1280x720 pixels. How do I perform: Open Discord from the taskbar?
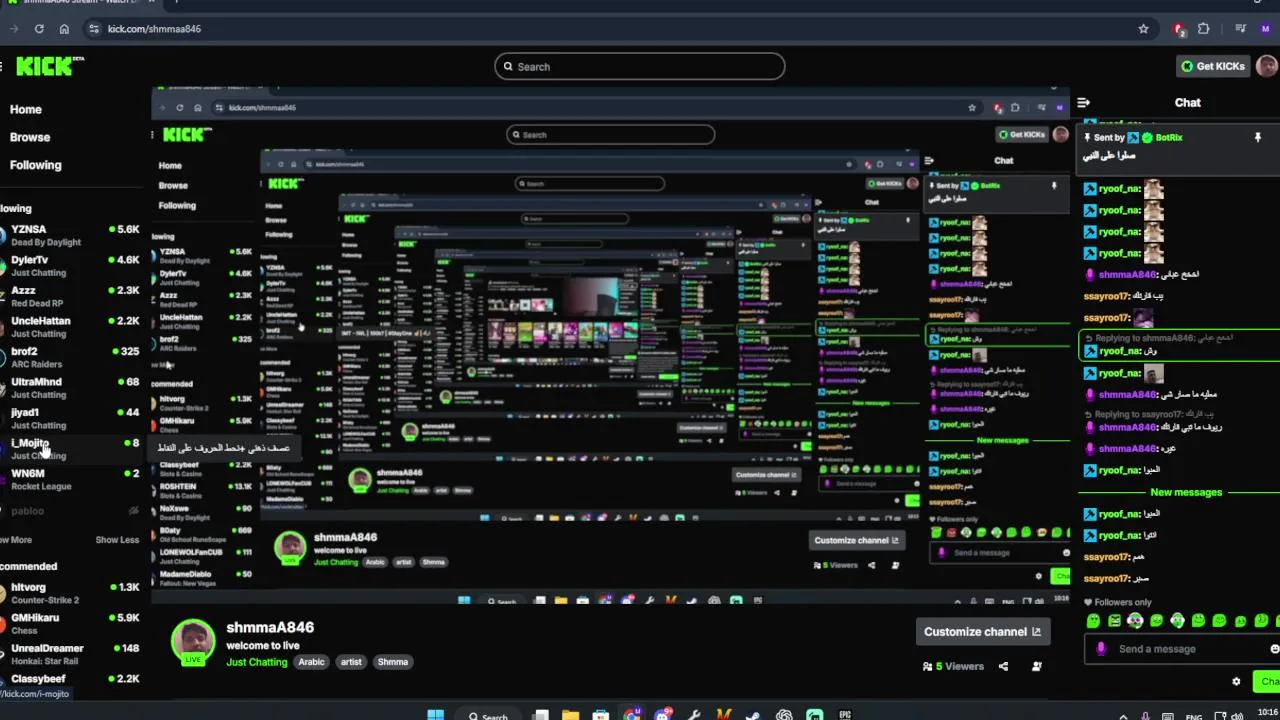[663, 715]
